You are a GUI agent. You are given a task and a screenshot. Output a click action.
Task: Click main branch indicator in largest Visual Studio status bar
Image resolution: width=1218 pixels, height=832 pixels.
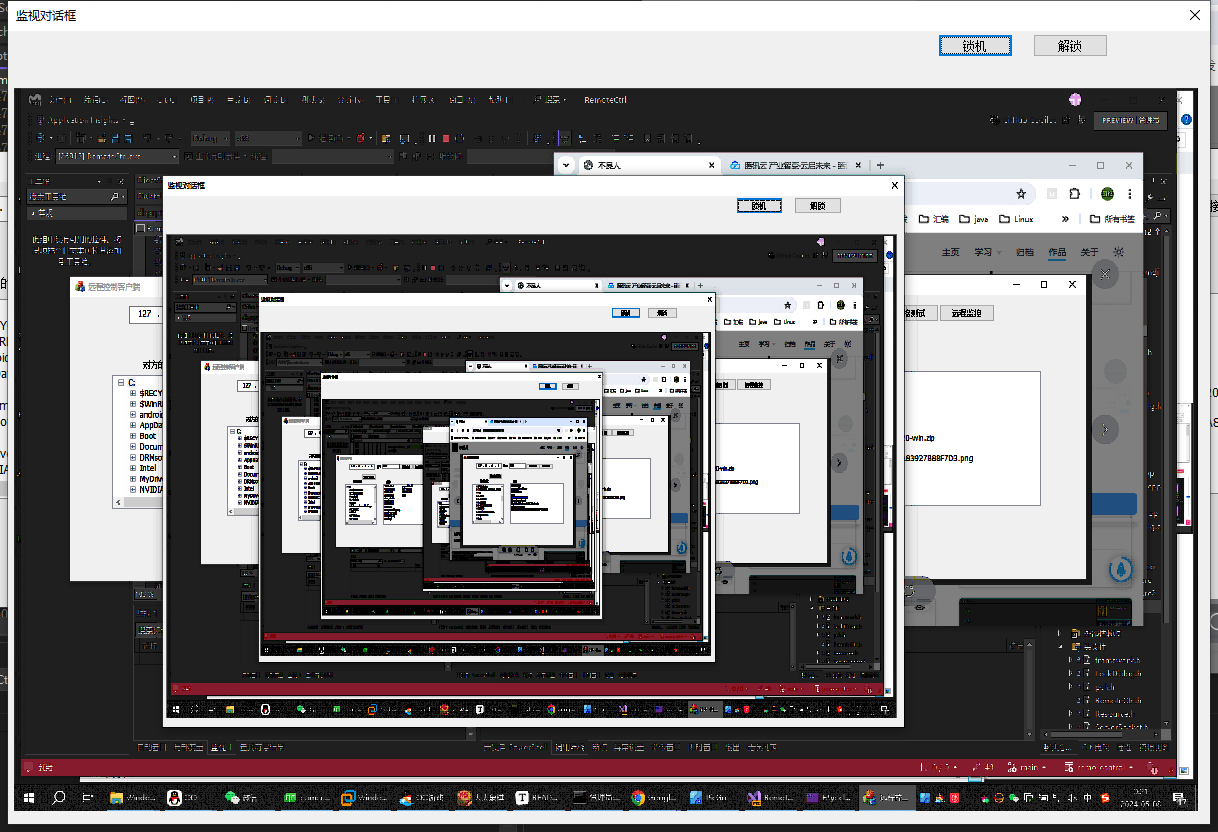coord(1028,768)
